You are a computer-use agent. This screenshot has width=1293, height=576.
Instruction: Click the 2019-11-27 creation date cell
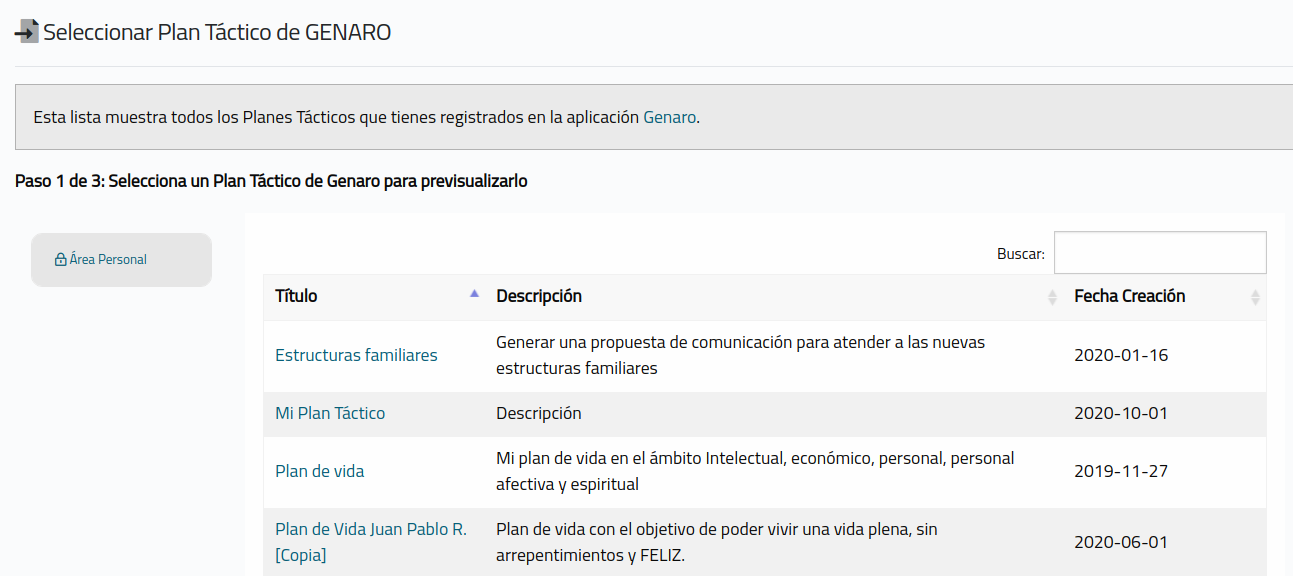pos(1120,471)
